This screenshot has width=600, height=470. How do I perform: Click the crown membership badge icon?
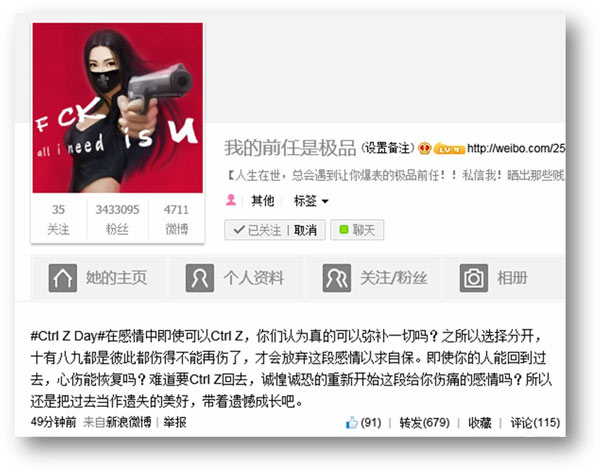click(x=425, y=148)
